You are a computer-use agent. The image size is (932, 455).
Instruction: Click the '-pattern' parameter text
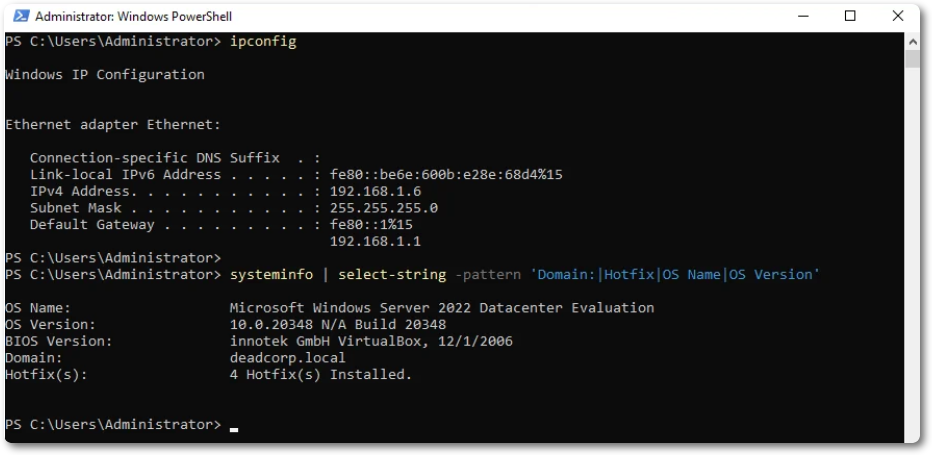point(487,275)
